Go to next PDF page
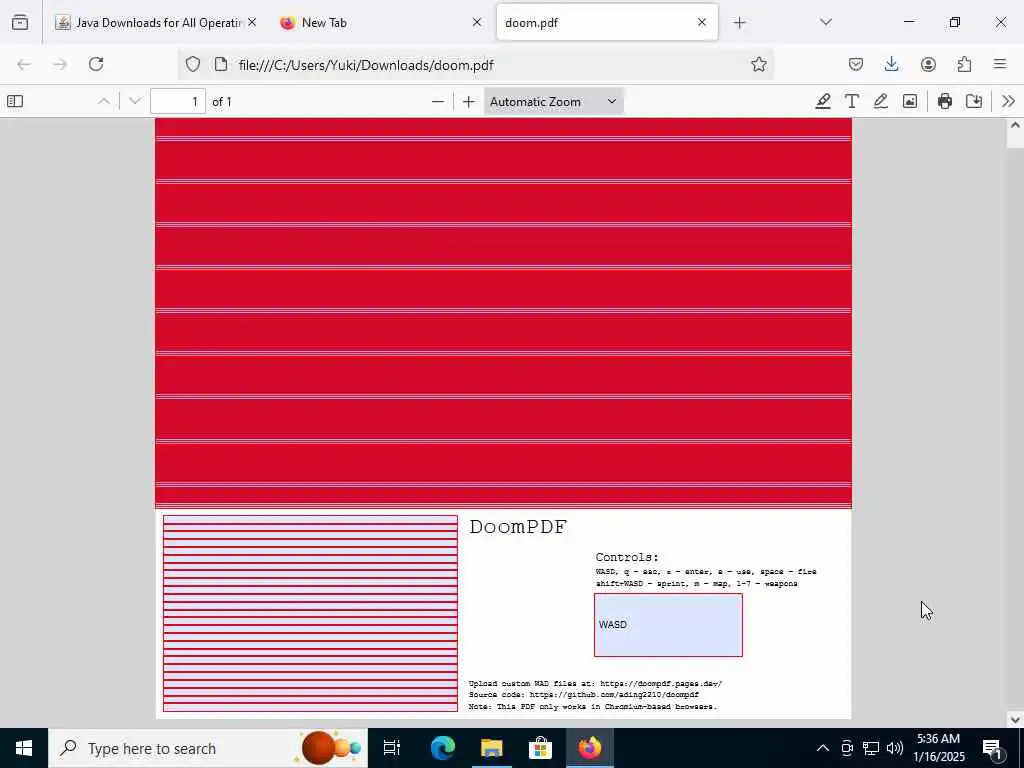The width and height of the screenshot is (1024, 768). [x=135, y=101]
